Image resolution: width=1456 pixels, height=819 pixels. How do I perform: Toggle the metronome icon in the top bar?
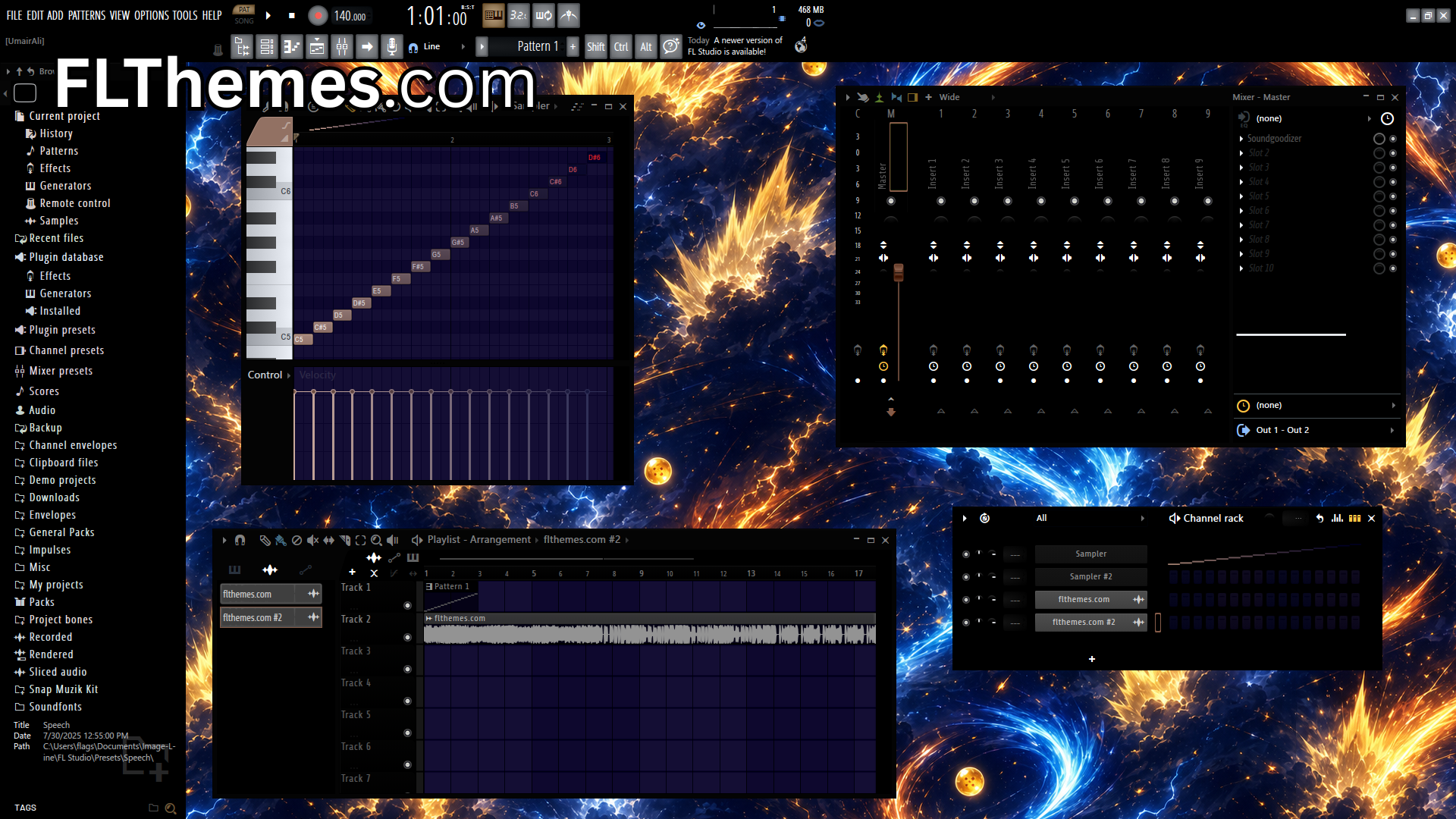[569, 15]
